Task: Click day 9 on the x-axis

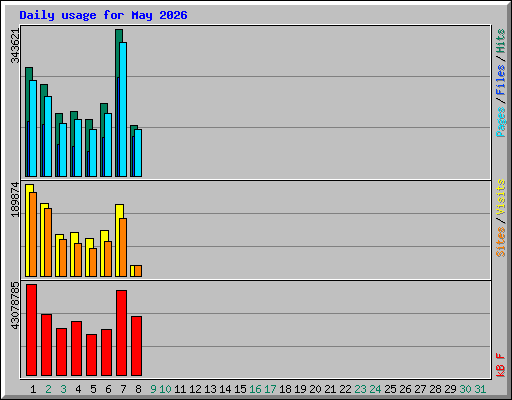Action: pos(153,389)
